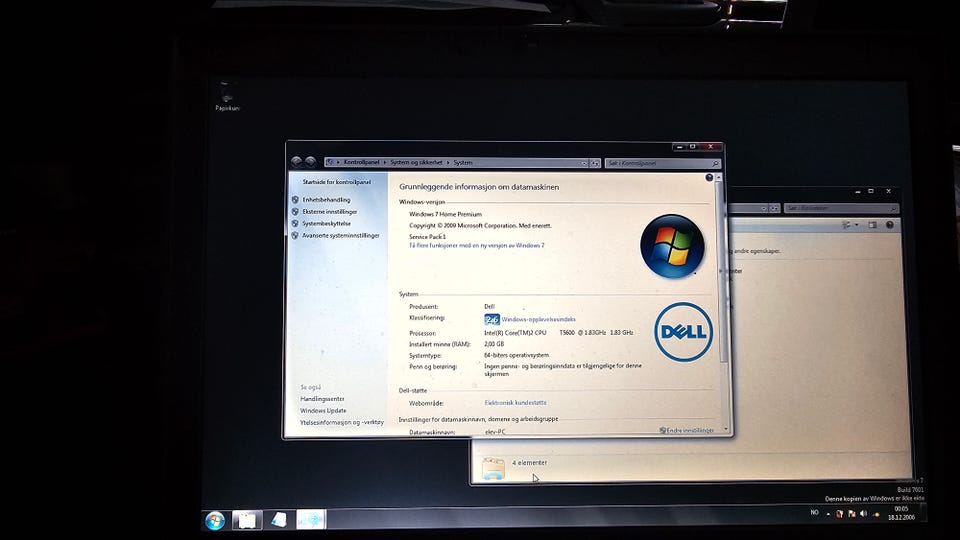Open Handlingssenter under Se også

pyautogui.click(x=322, y=399)
